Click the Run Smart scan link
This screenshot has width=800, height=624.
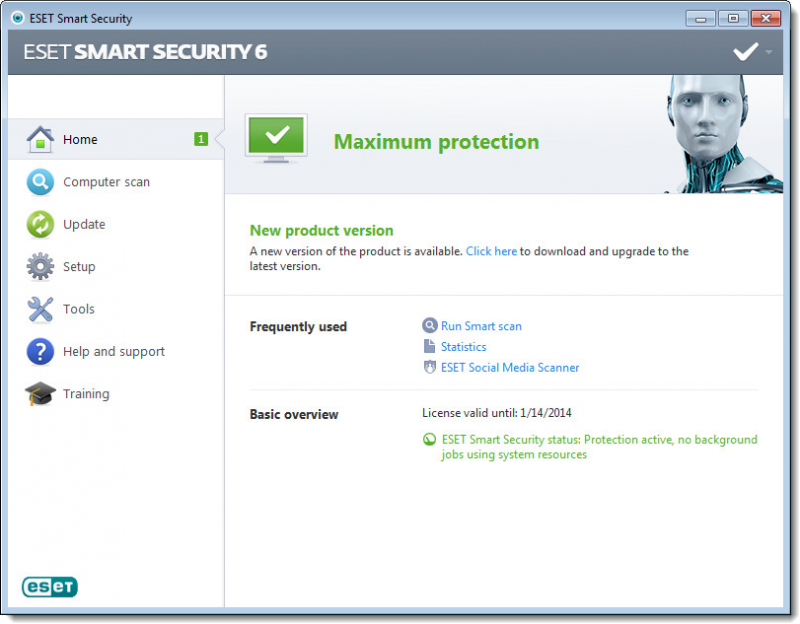click(481, 326)
